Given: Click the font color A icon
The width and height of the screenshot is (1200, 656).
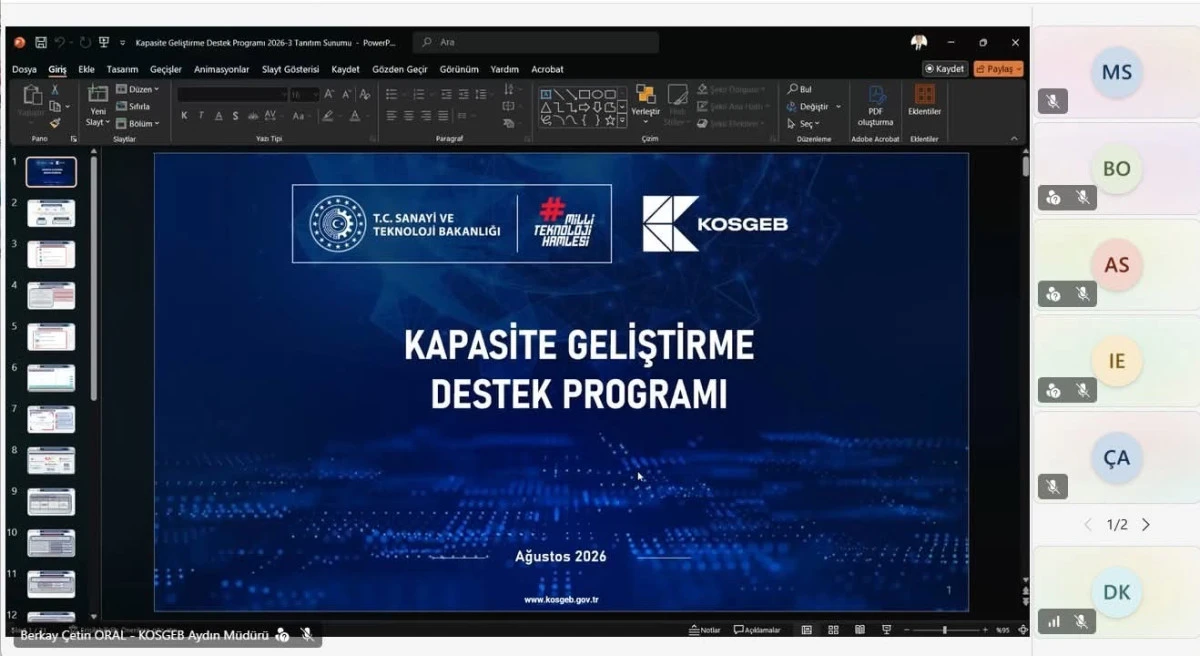Looking at the screenshot, I should 354,116.
